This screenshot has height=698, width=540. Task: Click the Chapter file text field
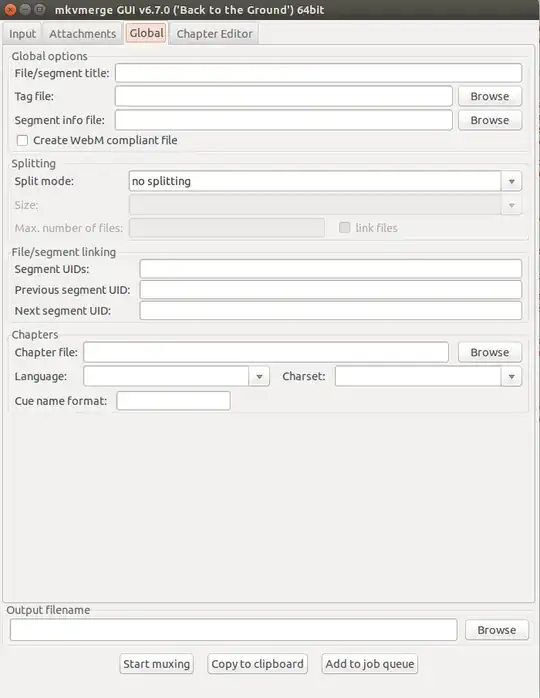click(x=266, y=352)
